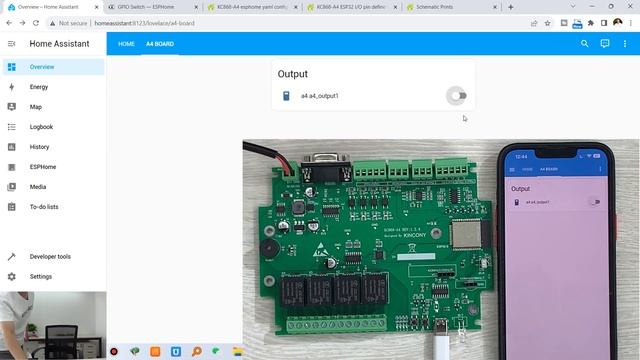This screenshot has height=360, width=640.
Task: Open the Media panel
Action: pyautogui.click(x=53, y=187)
